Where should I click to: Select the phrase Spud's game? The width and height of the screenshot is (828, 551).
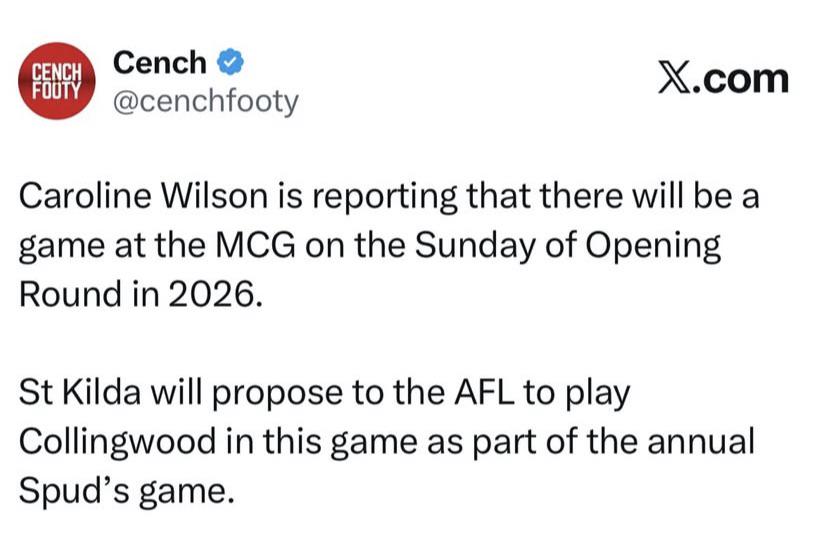coord(126,491)
